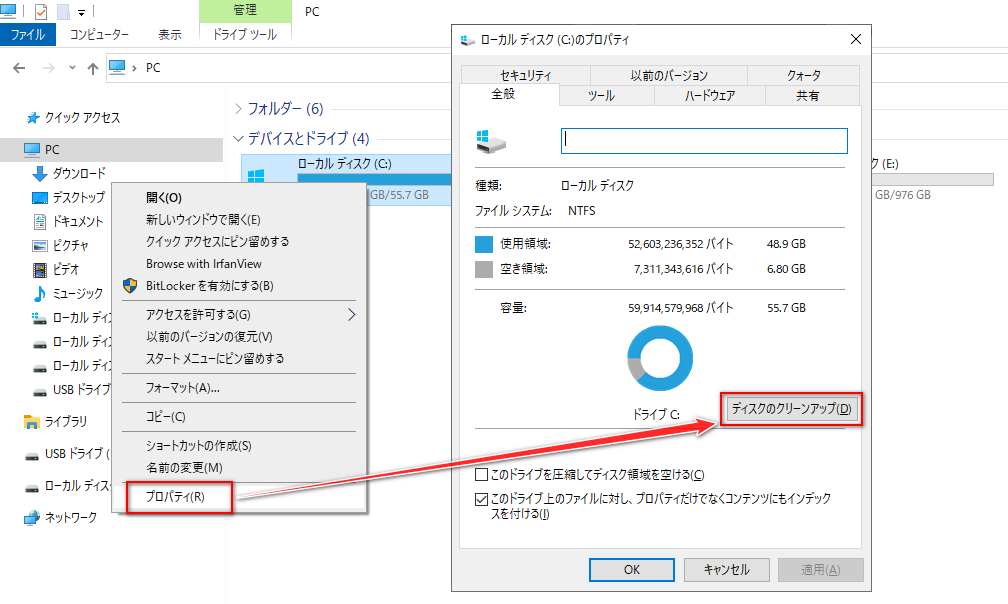Collapse the デバイスとドライブ (4) section
The image size is (1008, 604).
239,140
